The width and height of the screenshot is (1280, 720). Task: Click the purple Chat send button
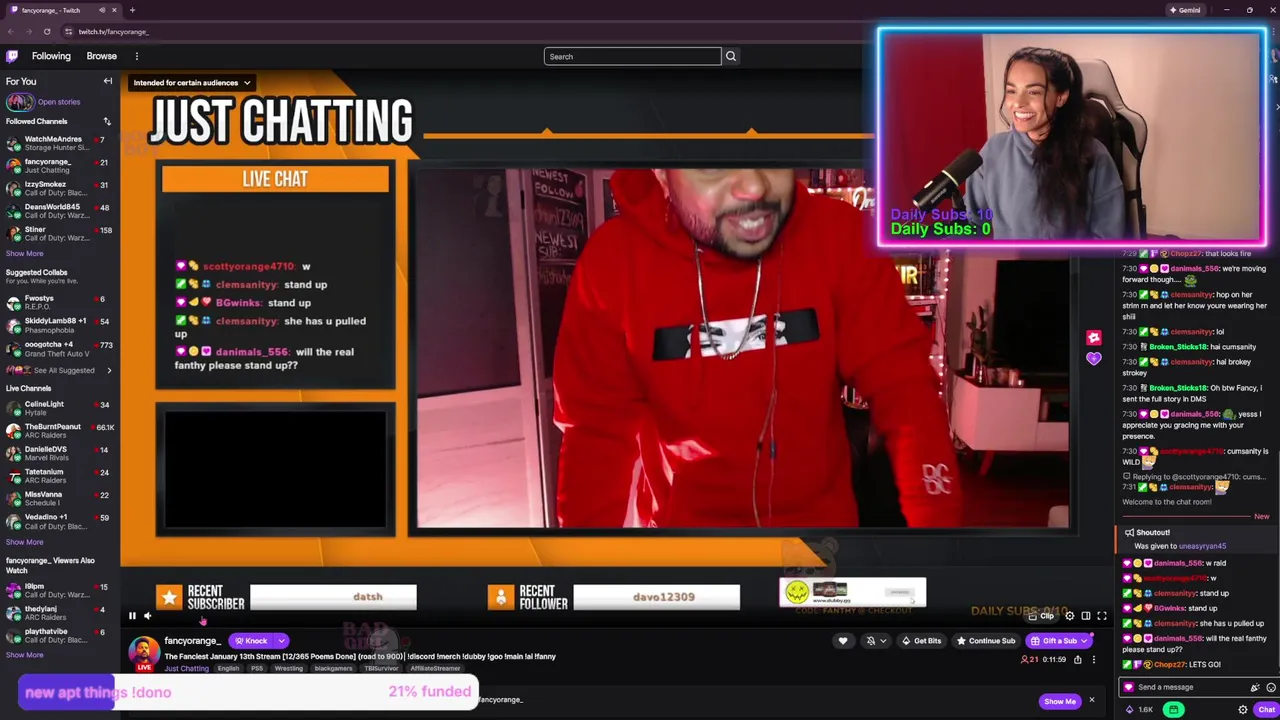(x=1266, y=710)
